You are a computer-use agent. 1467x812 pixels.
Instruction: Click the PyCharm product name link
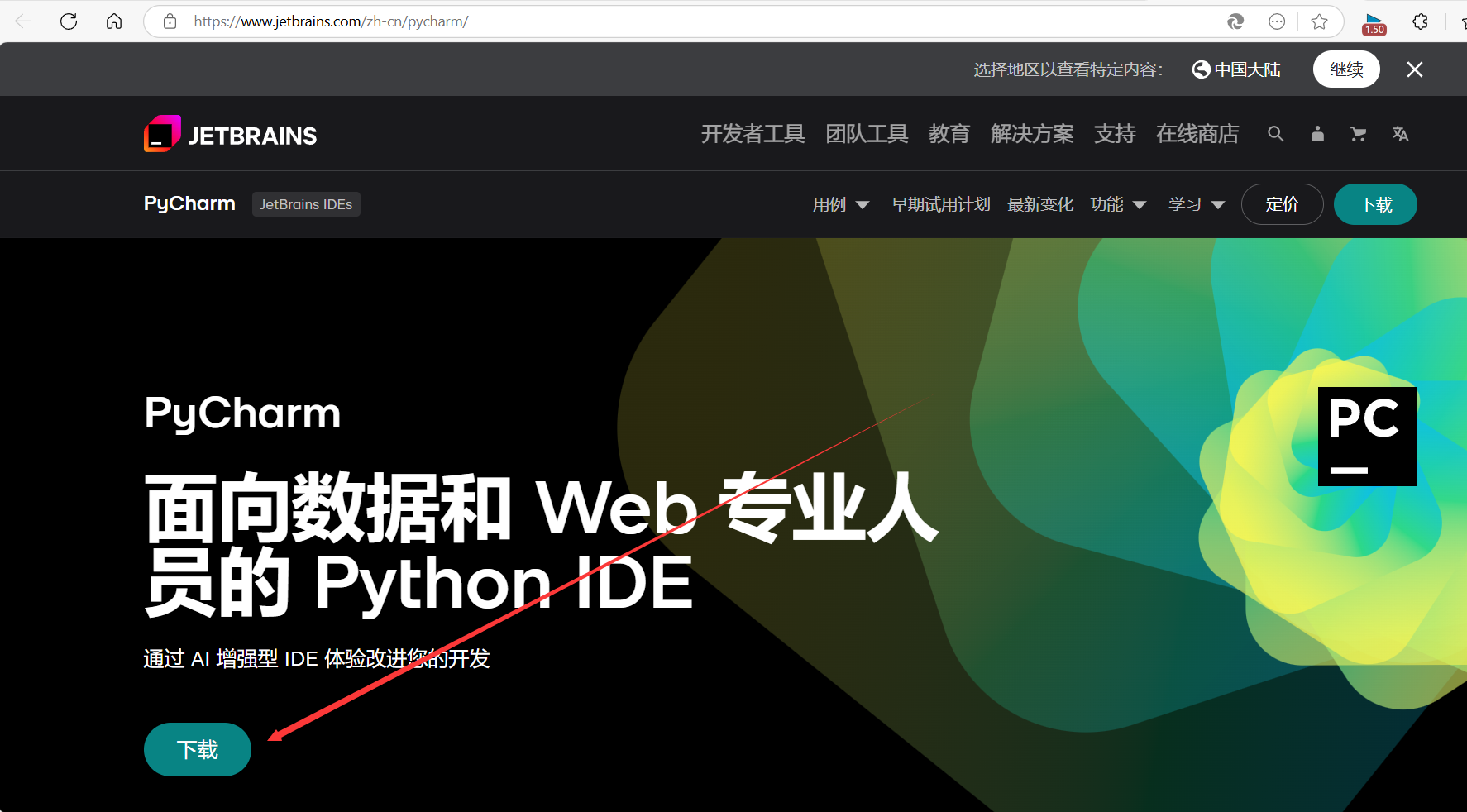click(x=189, y=203)
